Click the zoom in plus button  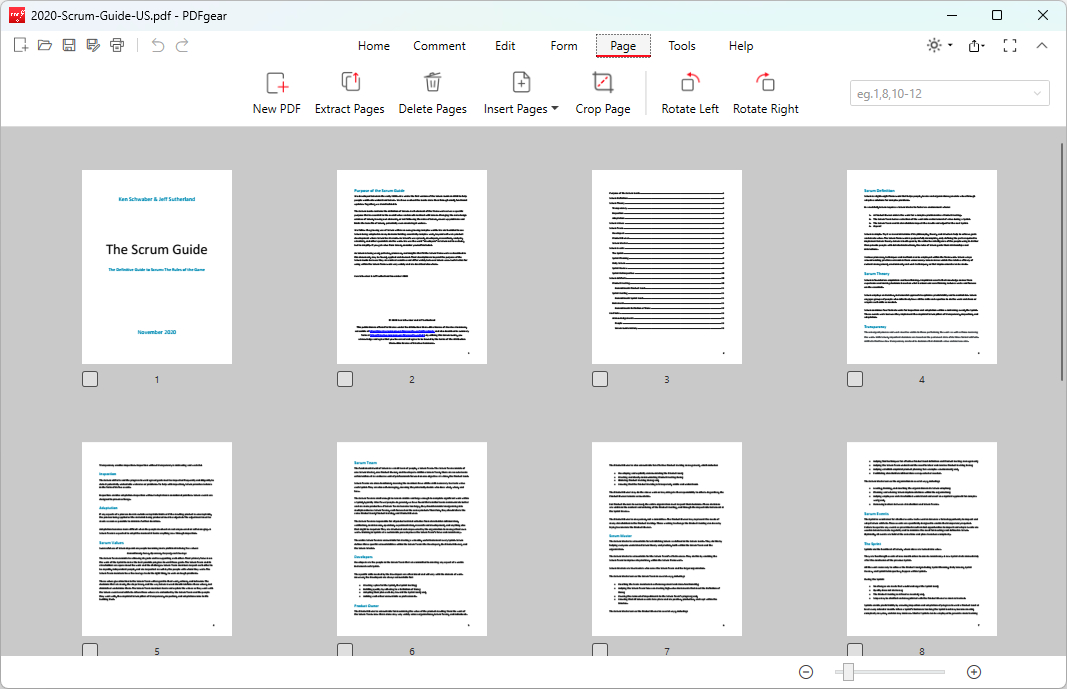(x=973, y=672)
